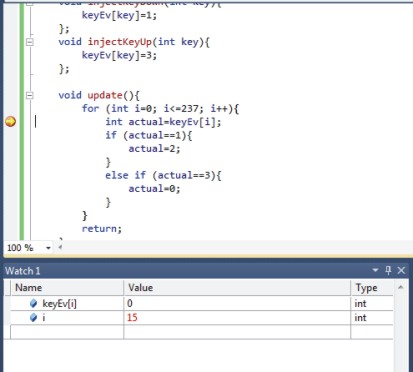Open the 100 % zoom dropdown
413x372 pixels.
48,248
